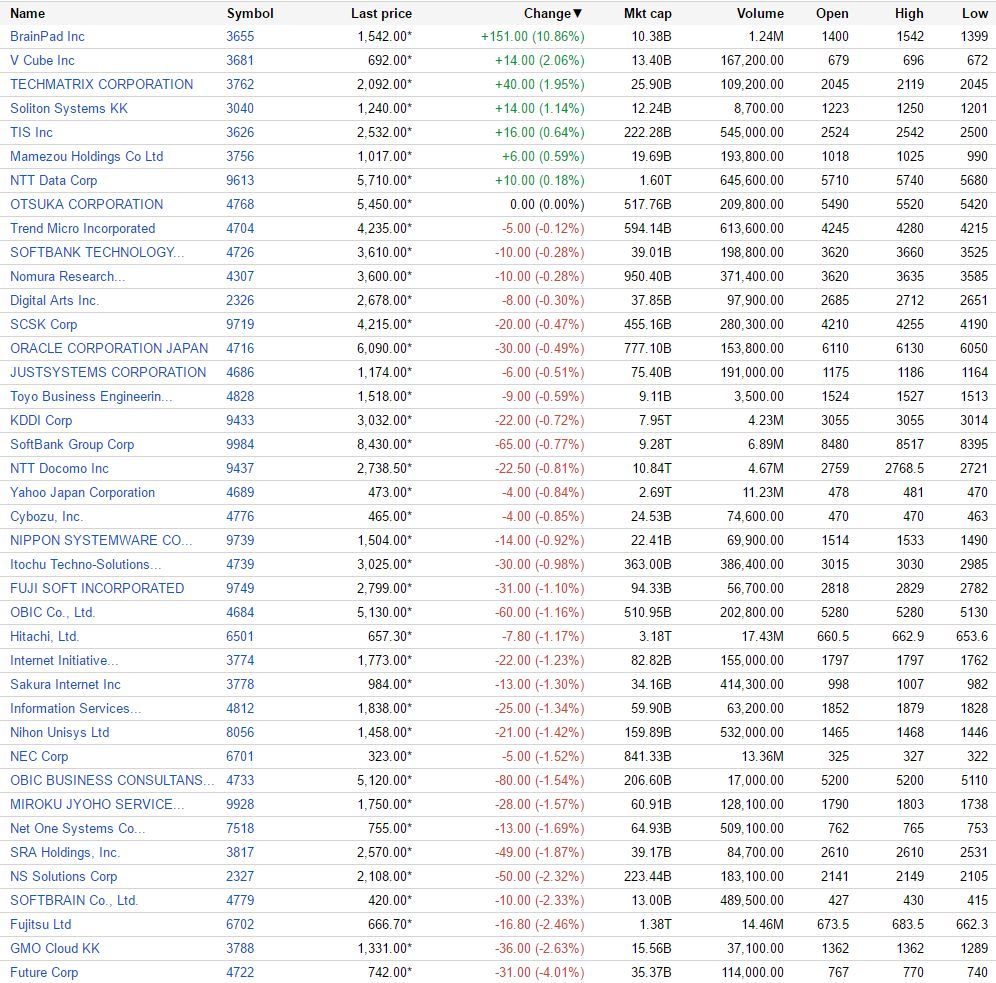Sort by Mkt cap column header
Image resolution: width=996 pixels, height=983 pixels.
647,13
